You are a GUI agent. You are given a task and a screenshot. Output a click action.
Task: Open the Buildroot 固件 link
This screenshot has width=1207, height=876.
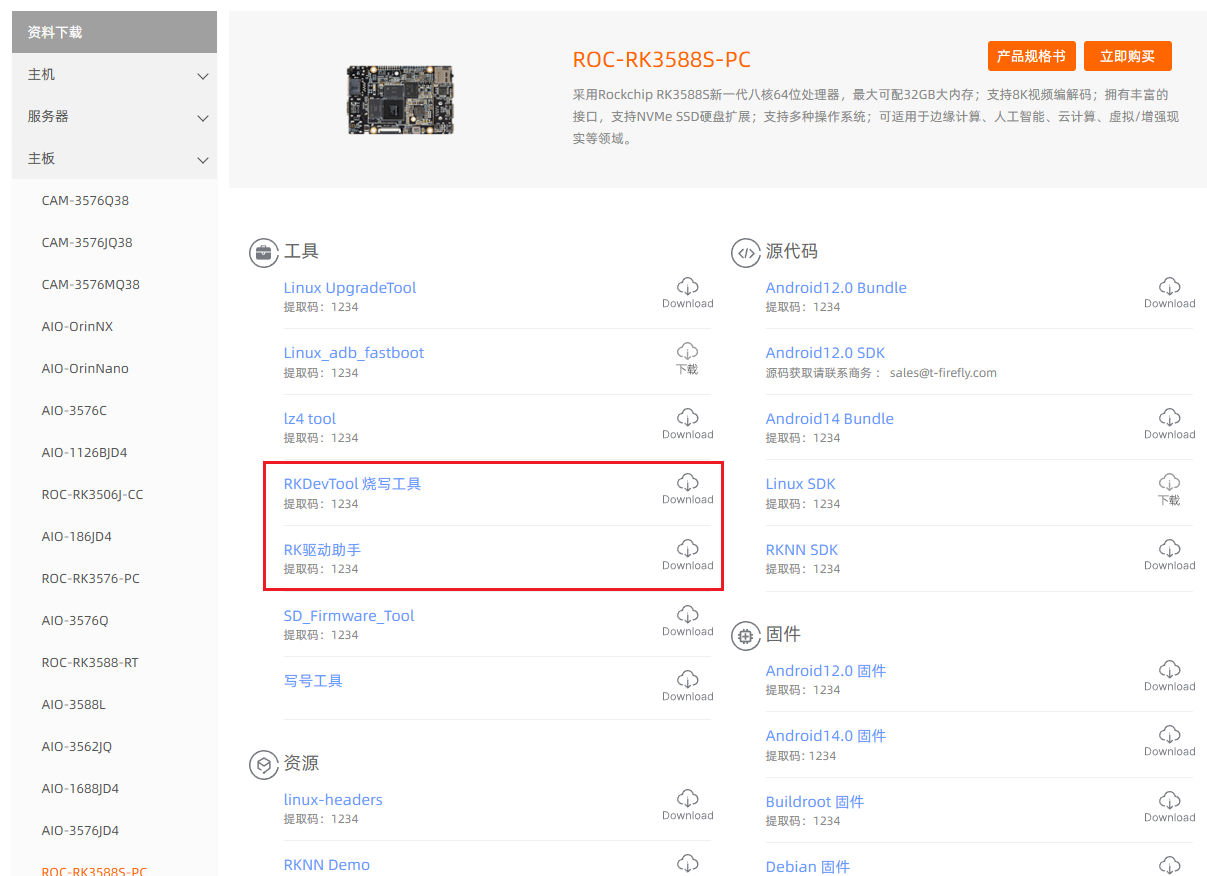[x=815, y=802]
